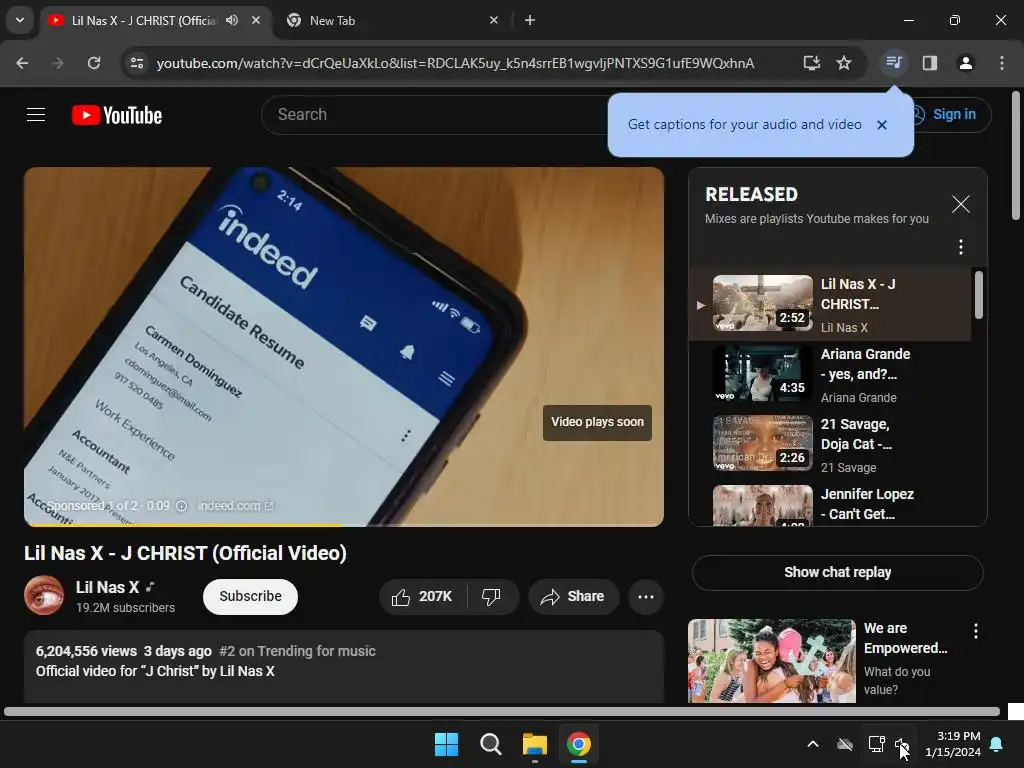Image resolution: width=1024 pixels, height=768 pixels.
Task: Show hidden system tray icons chevron
Action: coord(812,744)
